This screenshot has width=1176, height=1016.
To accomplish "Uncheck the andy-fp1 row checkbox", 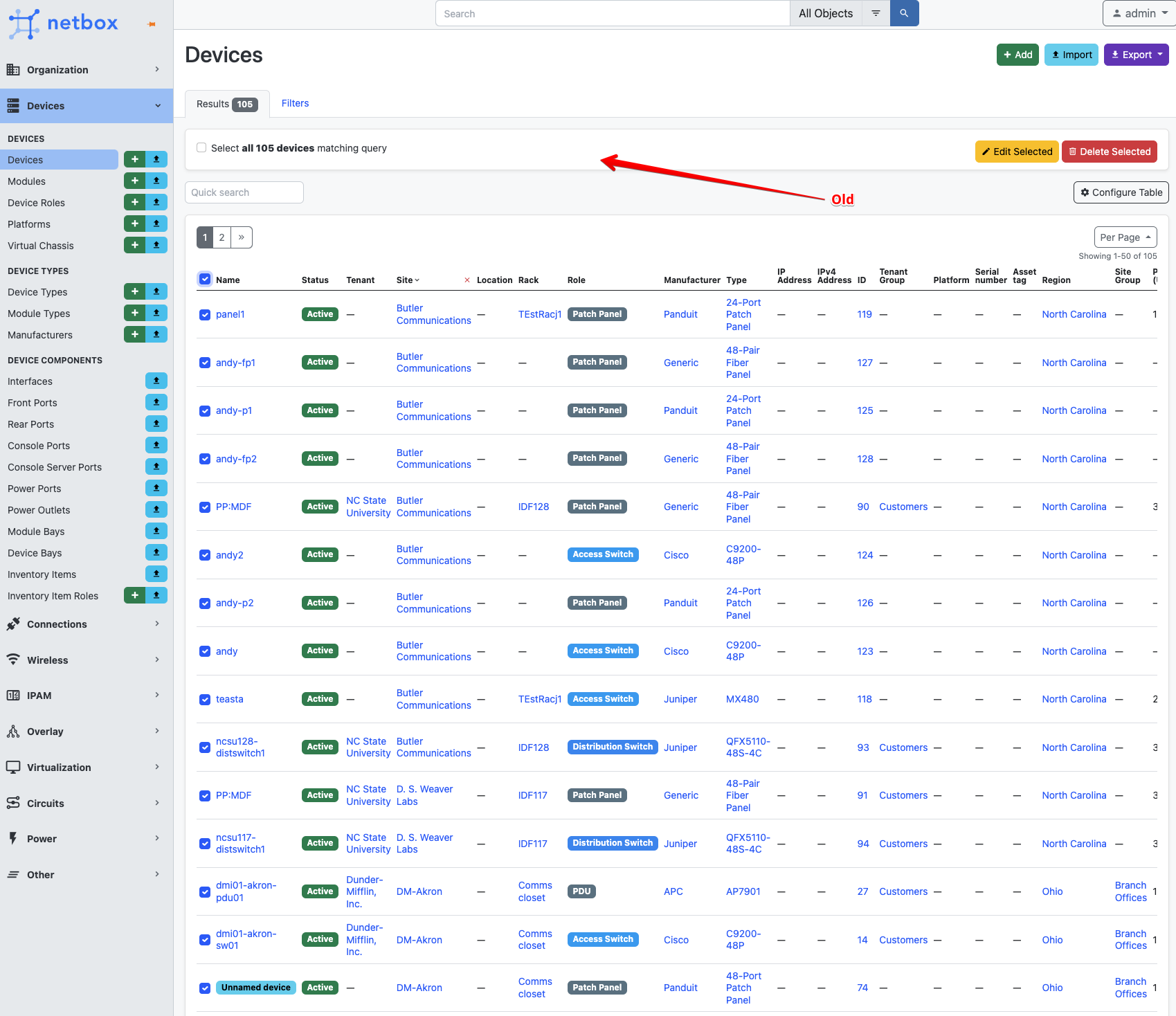I will (205, 363).
